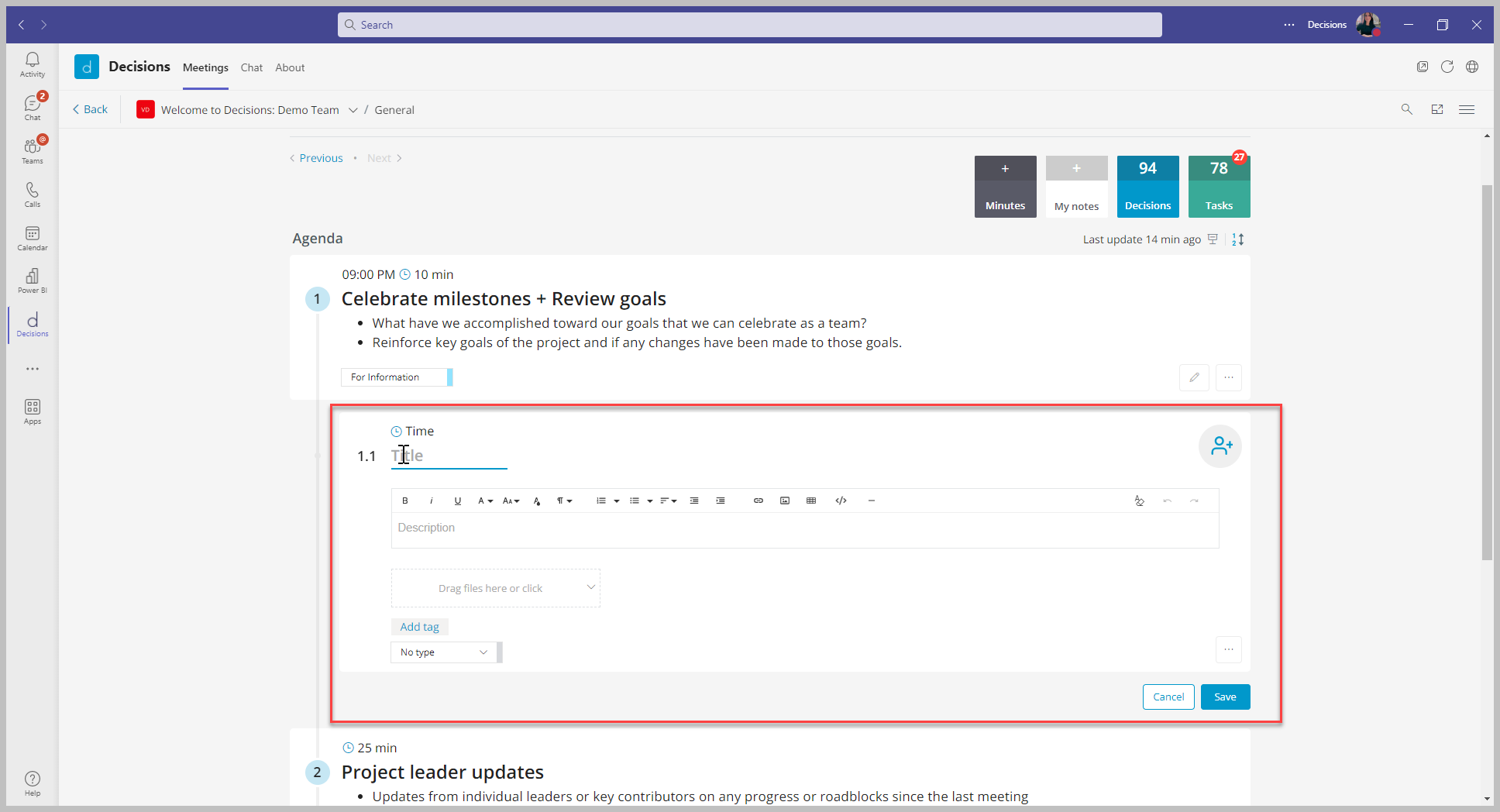Viewport: 1500px width, 812px height.
Task: Undo last edit in the editor
Action: 1167,501
